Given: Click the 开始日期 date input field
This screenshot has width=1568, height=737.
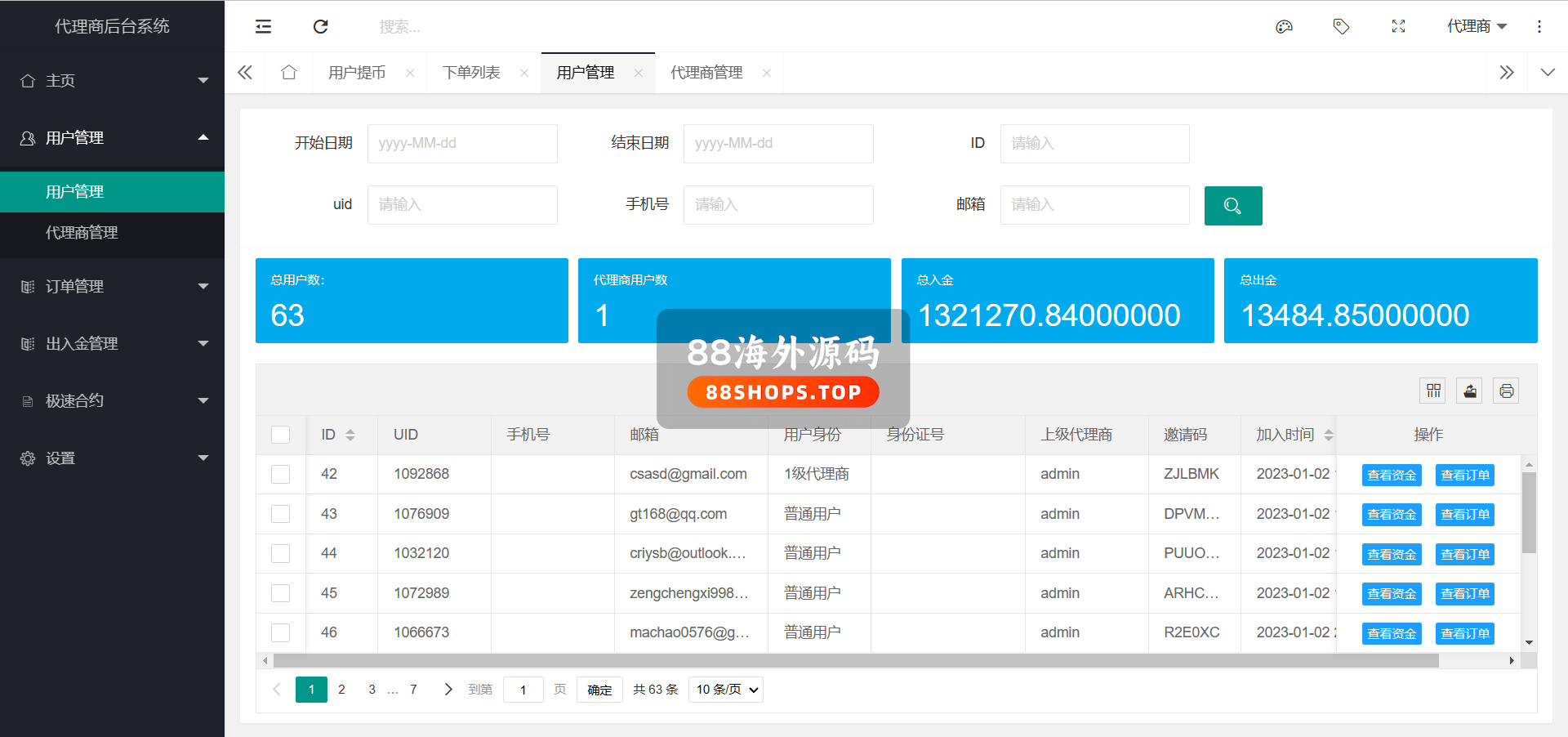Looking at the screenshot, I should point(462,144).
